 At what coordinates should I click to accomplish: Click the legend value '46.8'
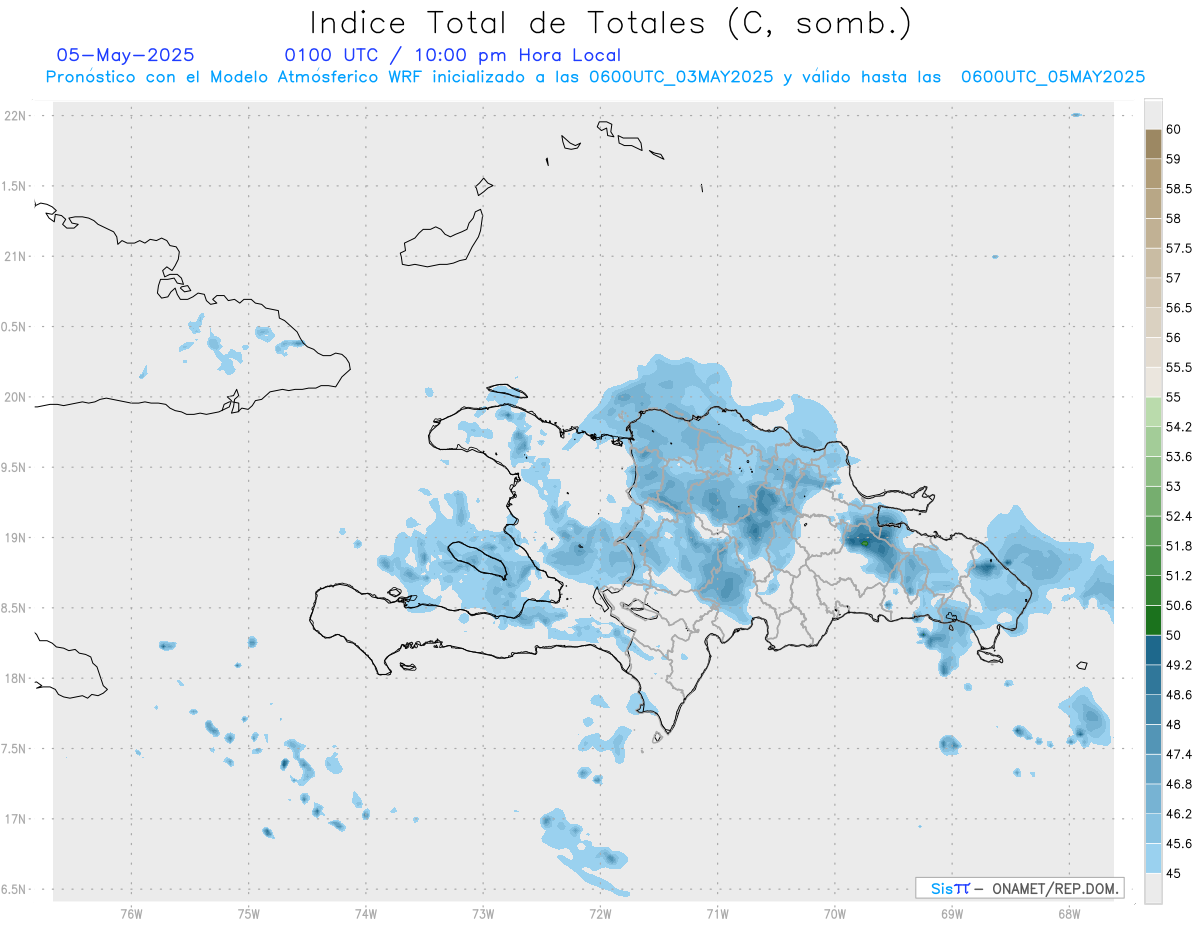[1178, 784]
